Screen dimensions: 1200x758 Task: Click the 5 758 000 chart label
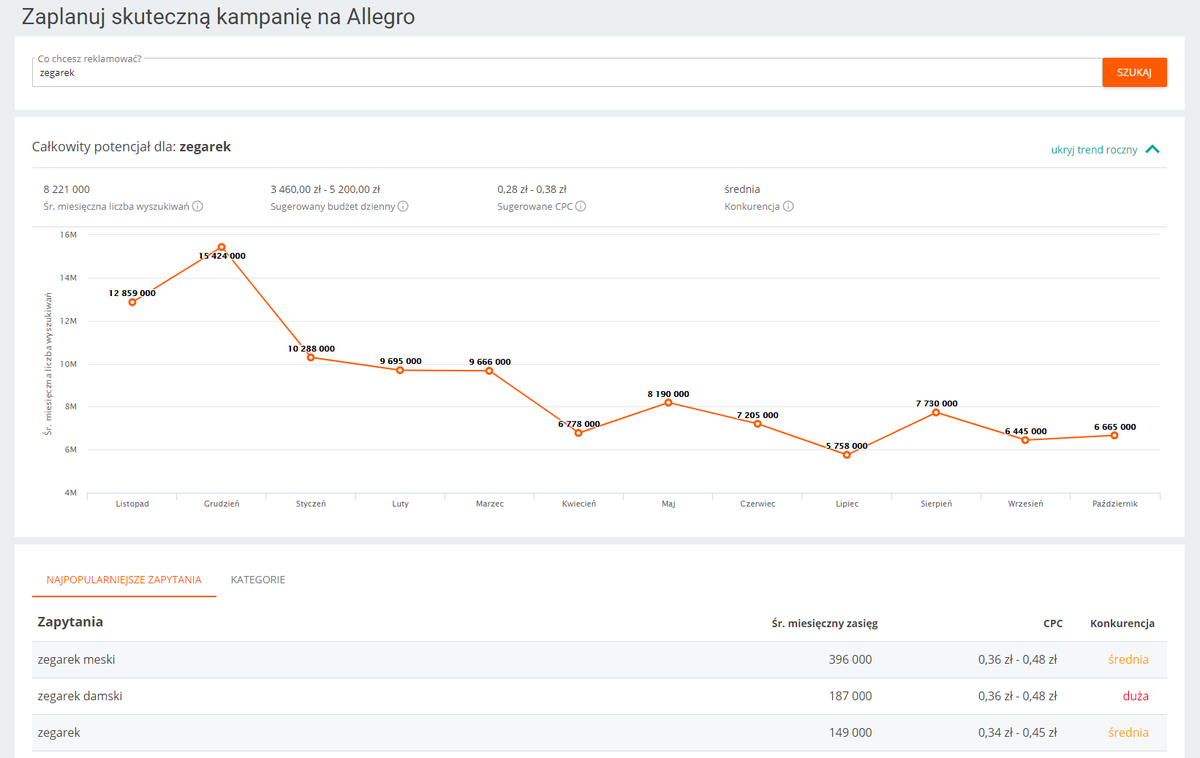(x=846, y=446)
